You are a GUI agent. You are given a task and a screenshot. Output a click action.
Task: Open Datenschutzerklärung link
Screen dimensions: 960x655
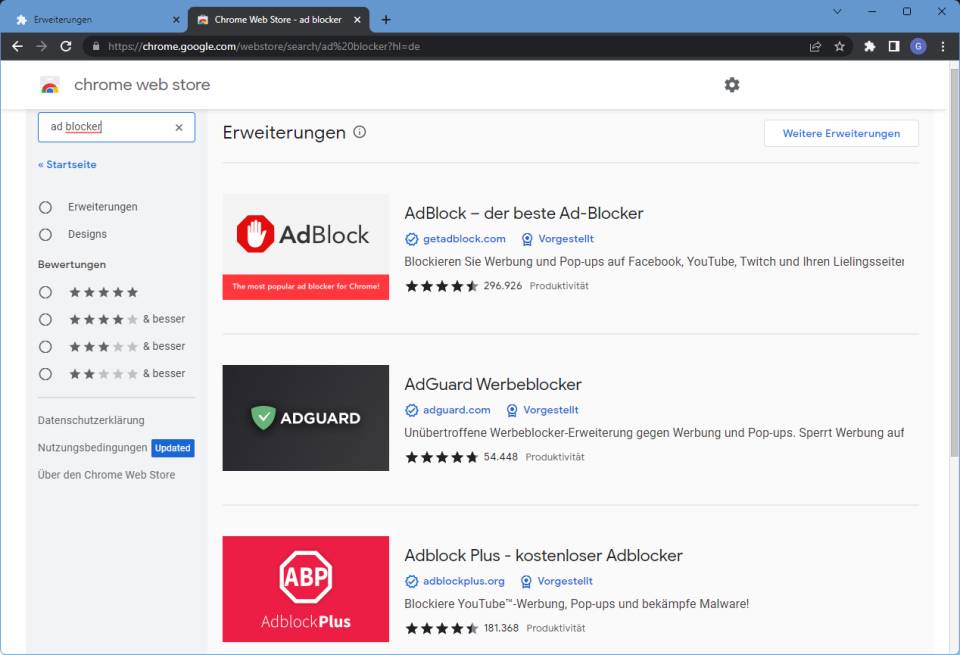(x=91, y=421)
